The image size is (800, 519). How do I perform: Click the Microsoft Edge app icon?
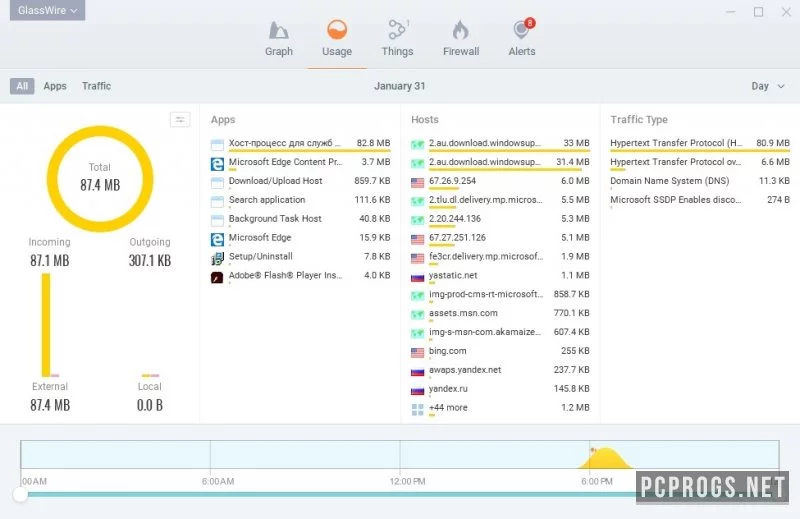click(x=217, y=239)
